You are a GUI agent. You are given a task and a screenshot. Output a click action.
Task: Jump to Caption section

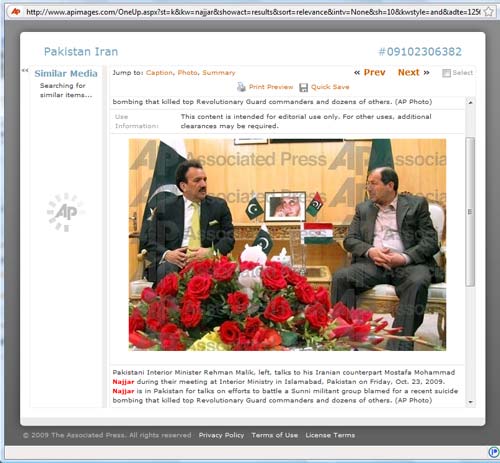[x=159, y=73]
